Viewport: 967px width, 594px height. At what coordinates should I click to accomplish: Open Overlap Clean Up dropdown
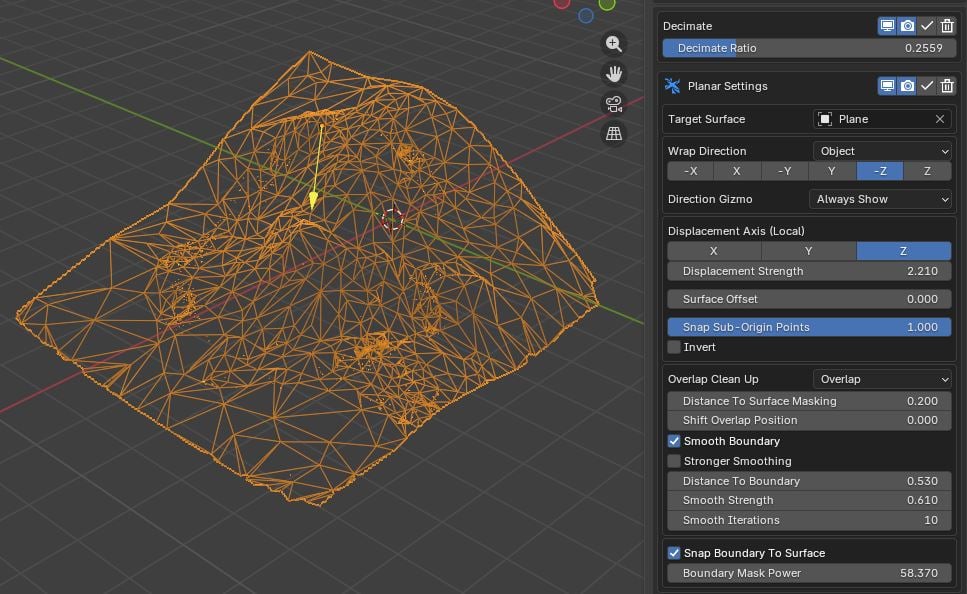tap(880, 379)
